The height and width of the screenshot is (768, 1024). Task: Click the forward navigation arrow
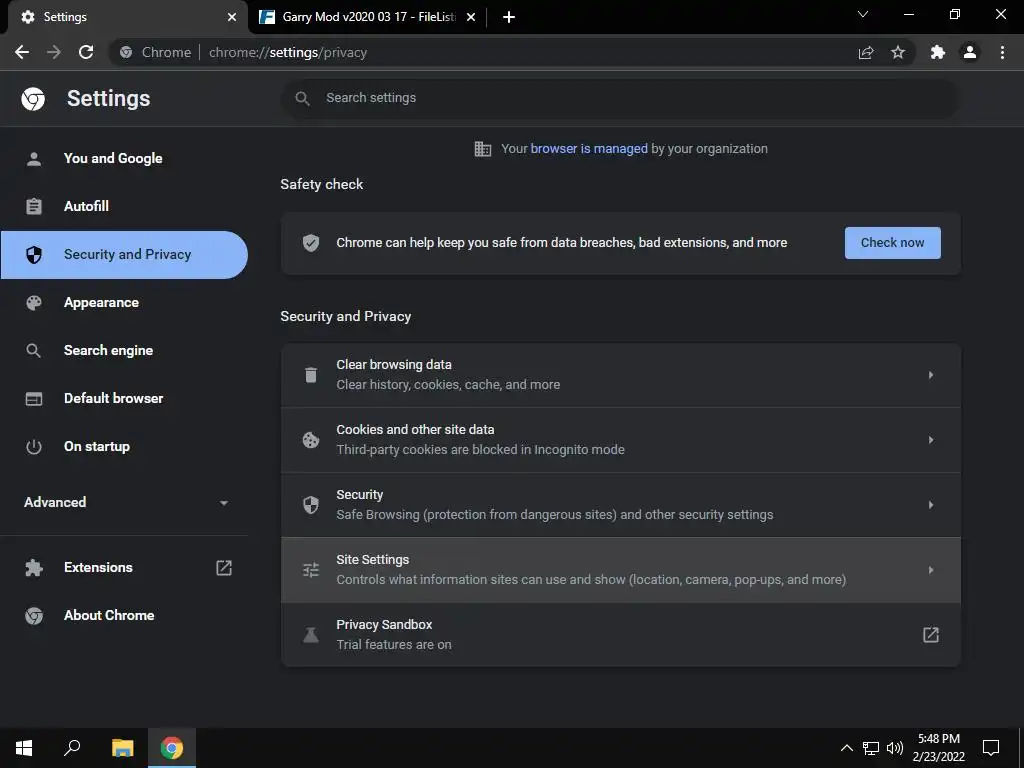[x=54, y=52]
